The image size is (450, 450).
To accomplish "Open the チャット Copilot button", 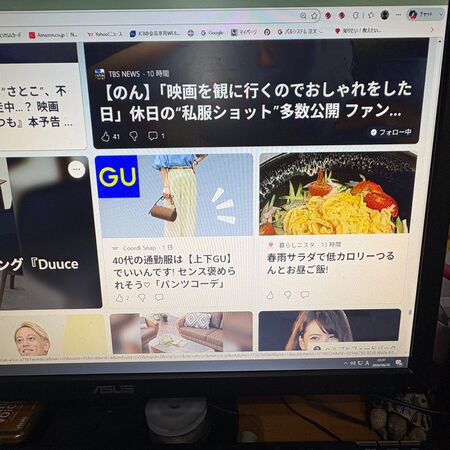I will 425,14.
